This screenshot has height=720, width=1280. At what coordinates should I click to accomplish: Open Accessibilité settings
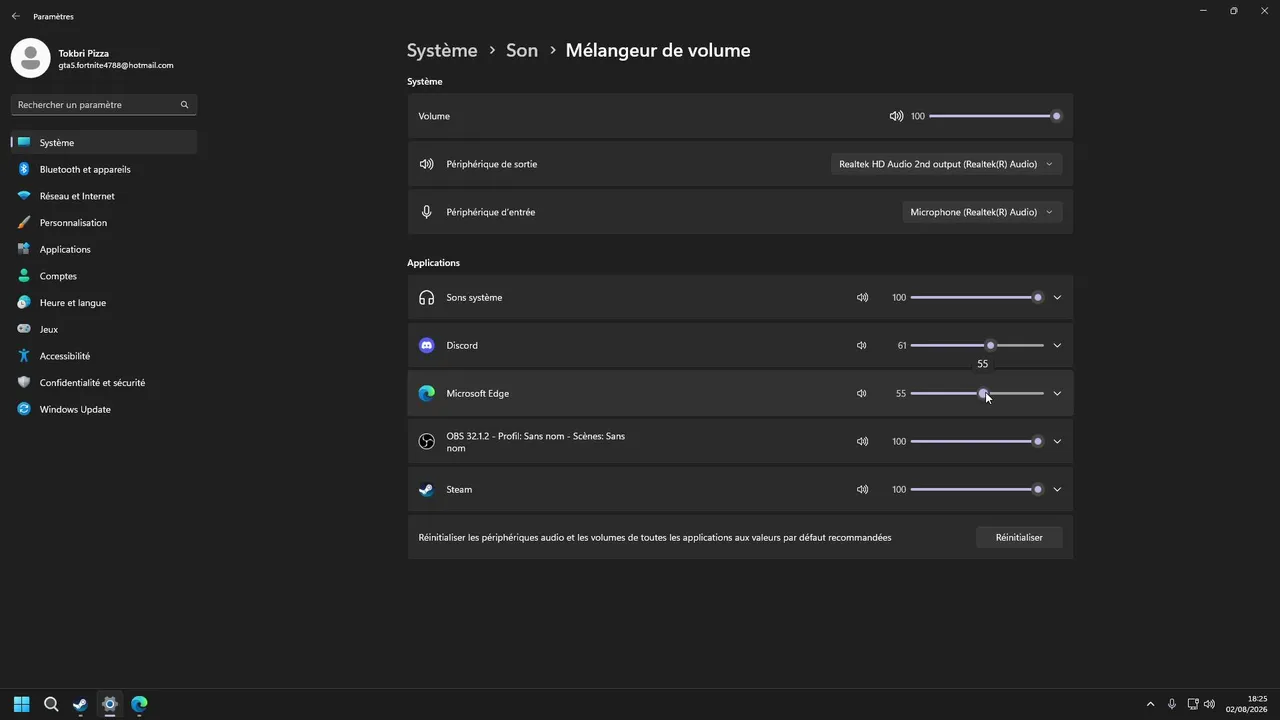click(104, 356)
